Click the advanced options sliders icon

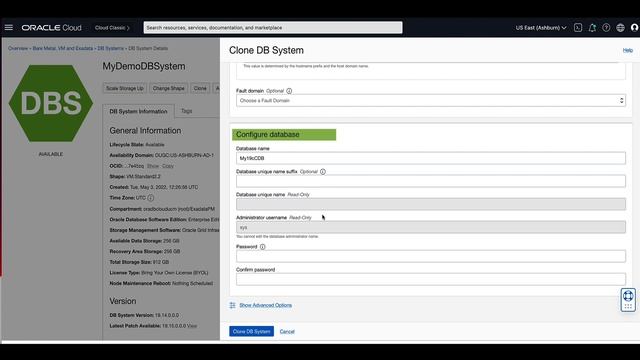[x=232, y=305]
